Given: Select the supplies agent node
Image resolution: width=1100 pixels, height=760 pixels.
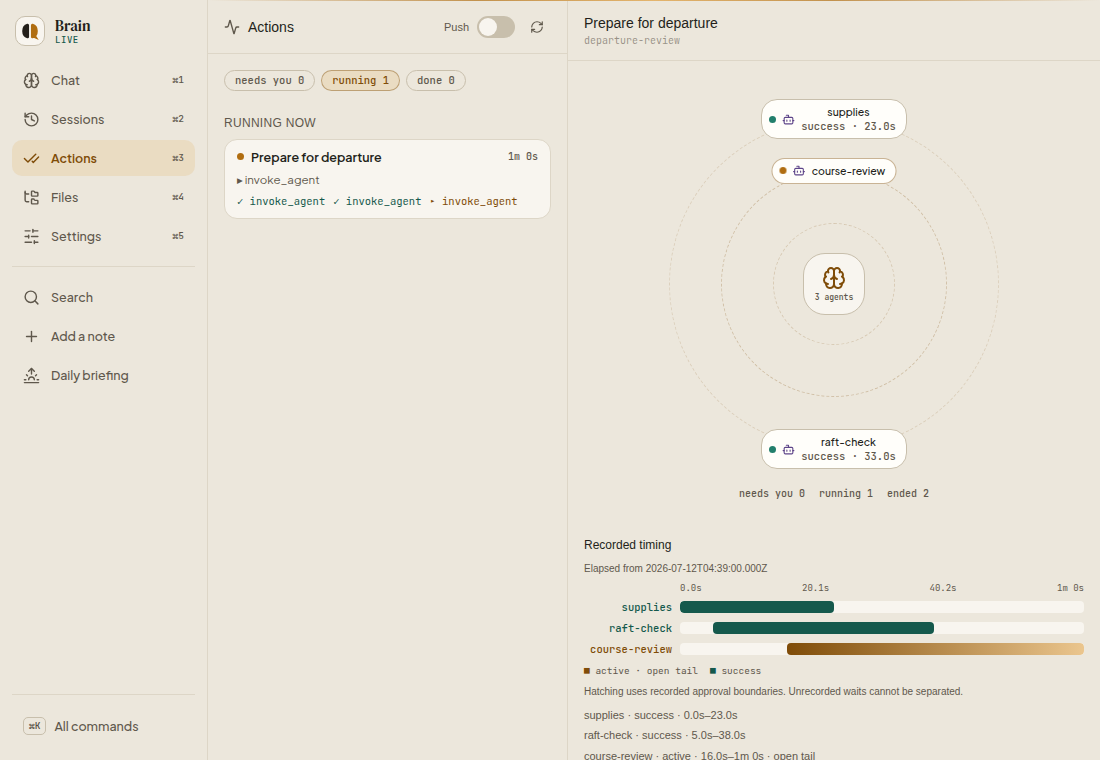Looking at the screenshot, I should pos(833,119).
